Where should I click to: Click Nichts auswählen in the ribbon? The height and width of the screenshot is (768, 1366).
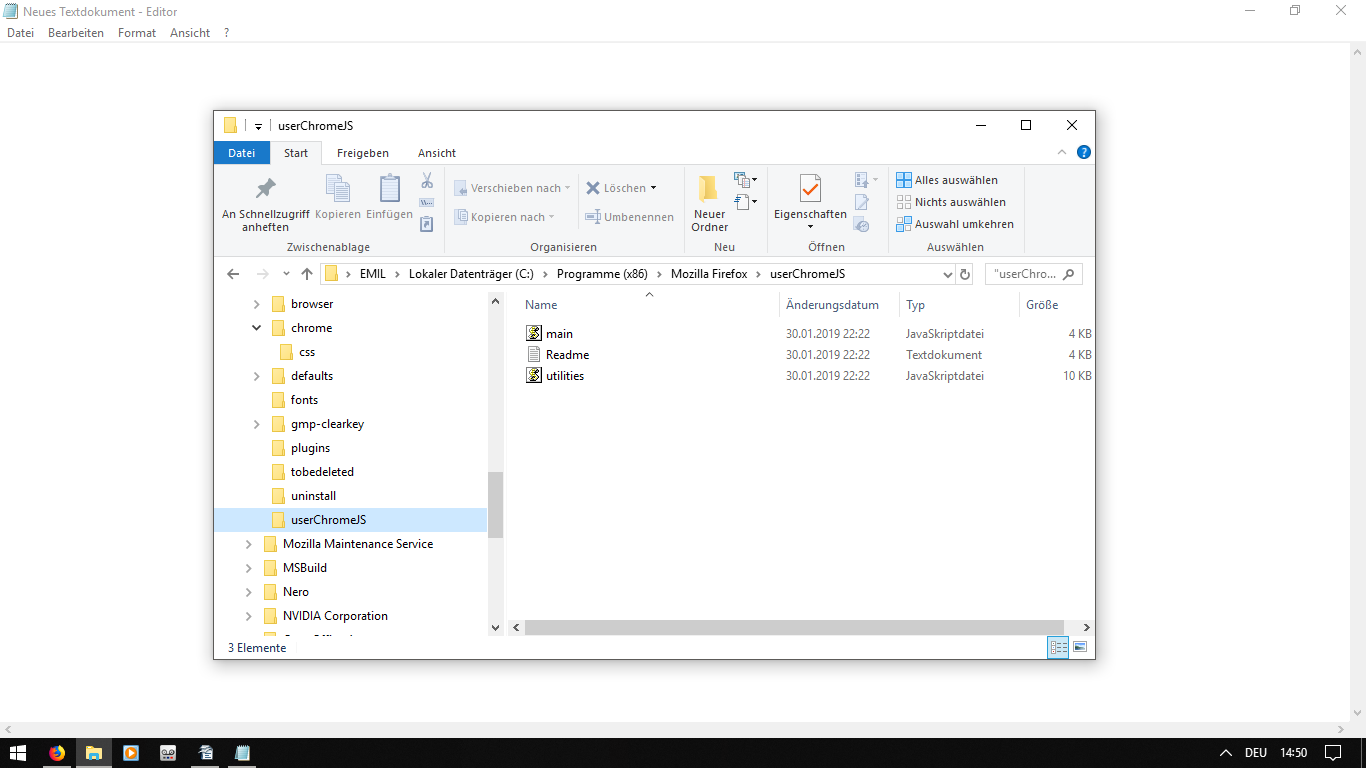(959, 202)
